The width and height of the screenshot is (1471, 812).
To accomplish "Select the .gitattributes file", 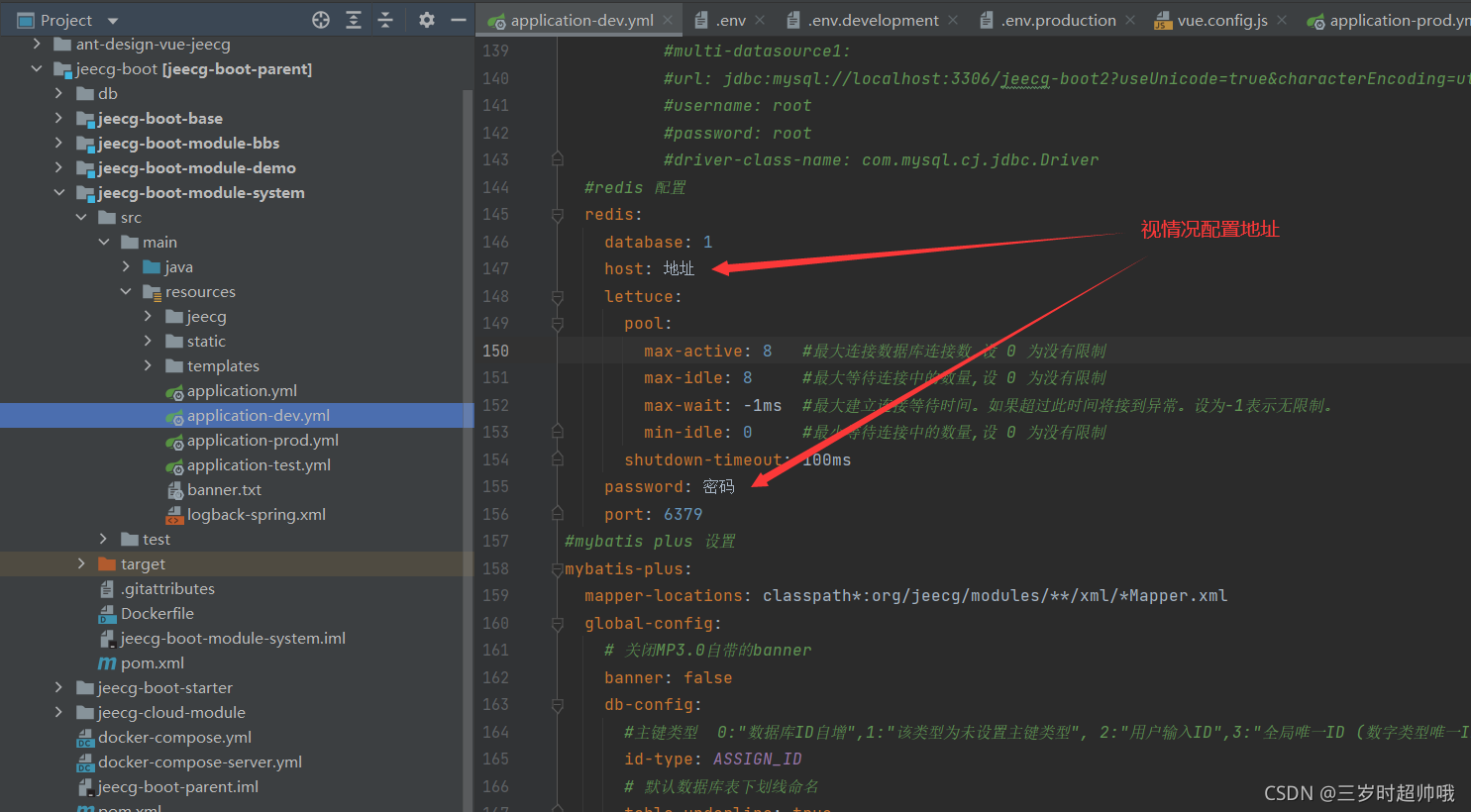I will point(167,588).
